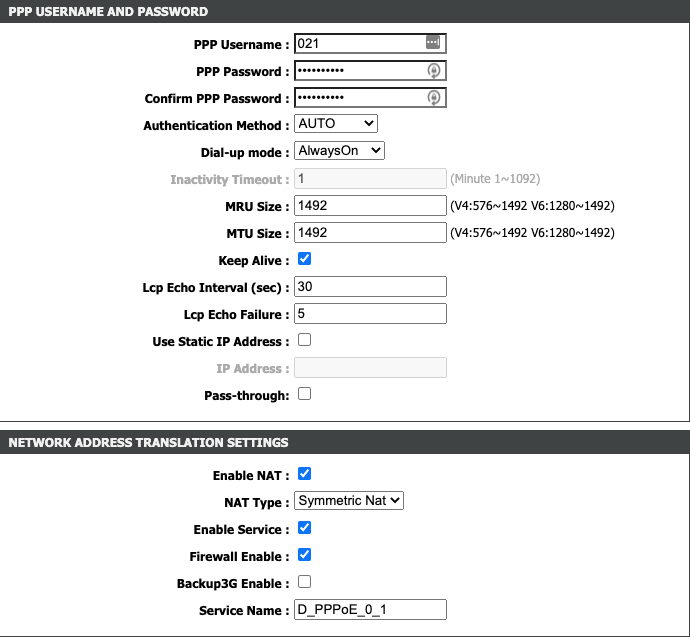Click the 'PPP USERNAME AND PASSWORD' section header
This screenshot has height=637, width=690.
coord(108,11)
